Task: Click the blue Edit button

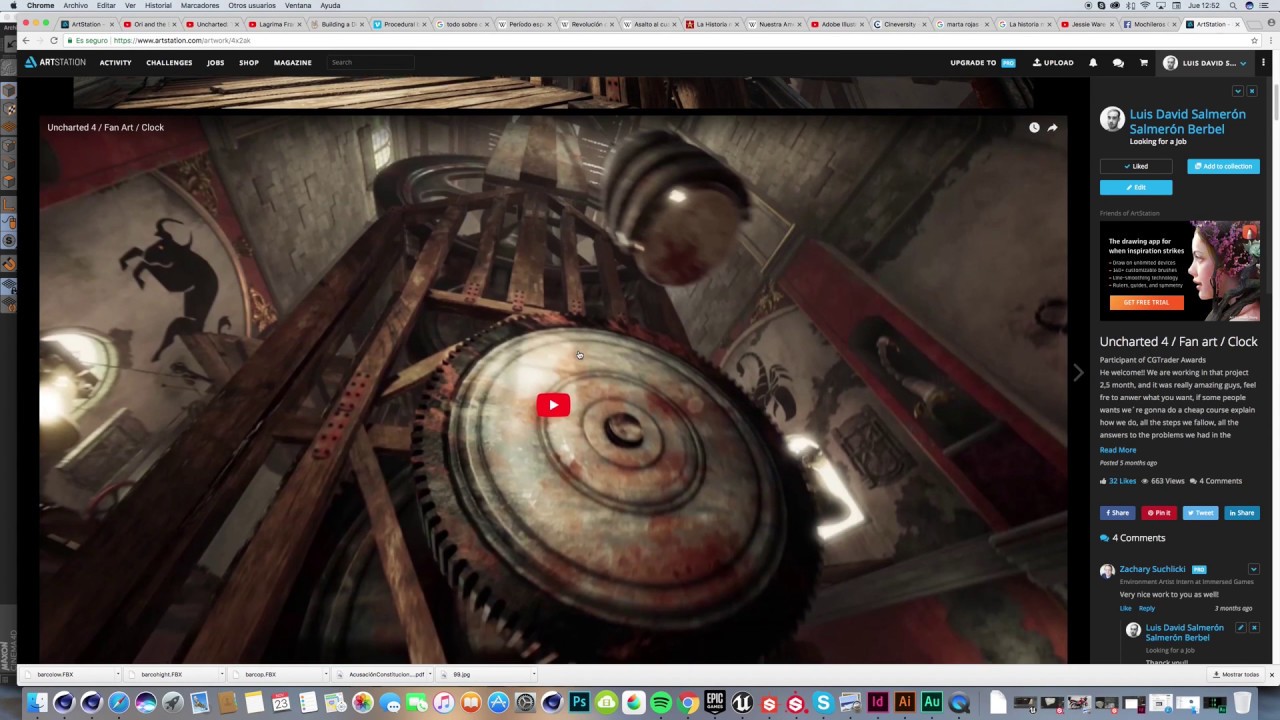Action: click(x=1136, y=187)
